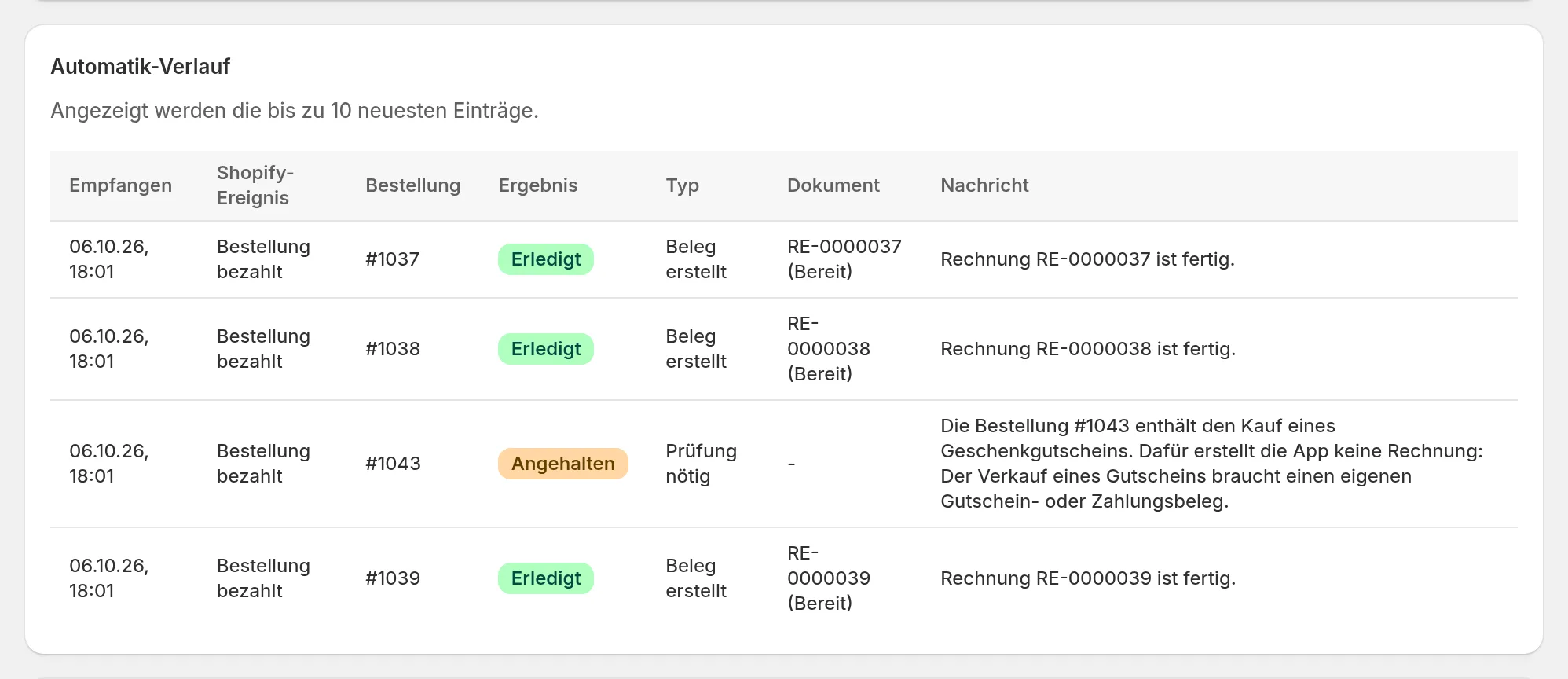This screenshot has width=1568, height=679.
Task: Click the received date in the #1043 row
Action: click(x=108, y=464)
